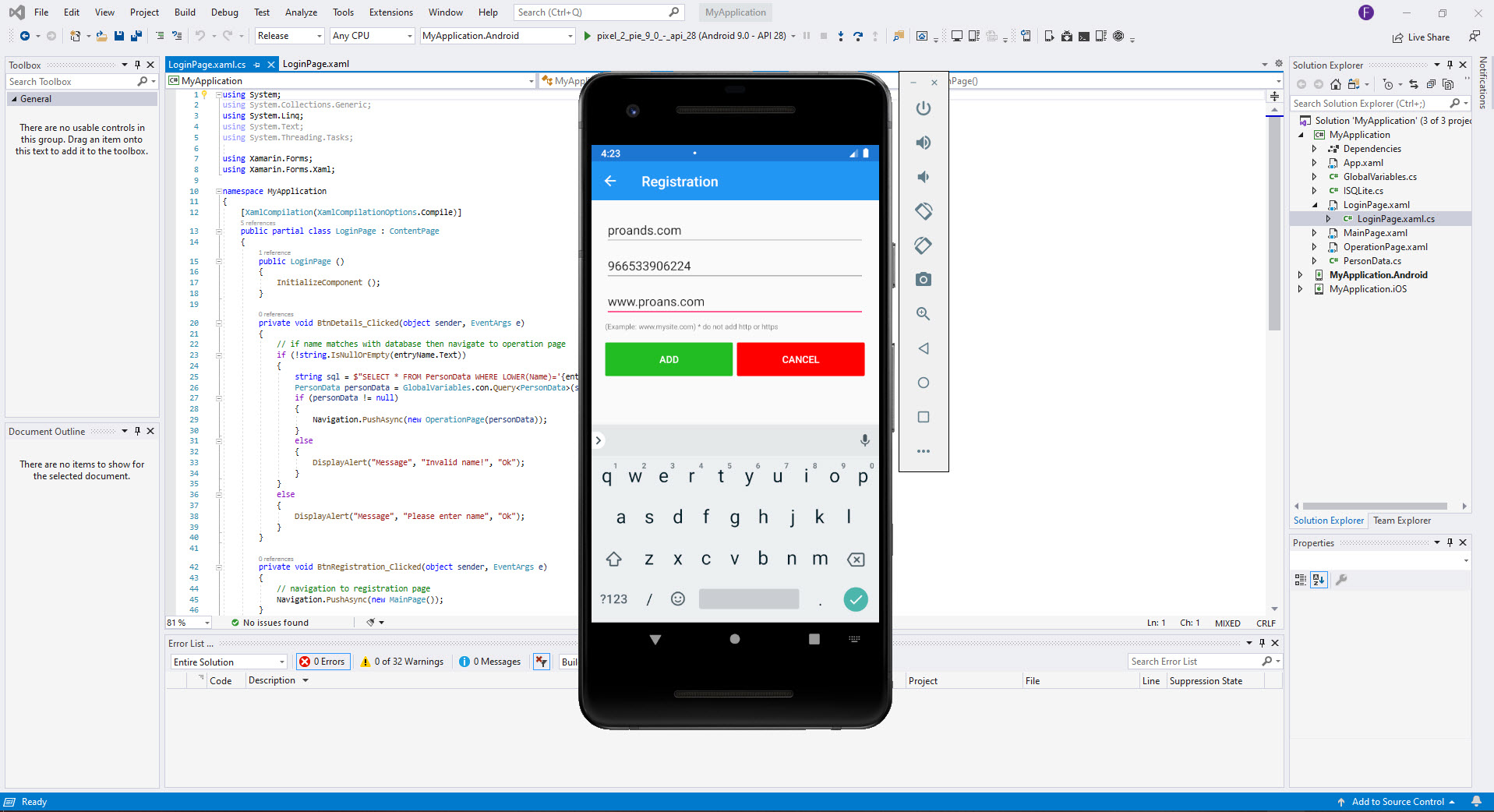Toggle the 0 Messages filter

coord(490,662)
